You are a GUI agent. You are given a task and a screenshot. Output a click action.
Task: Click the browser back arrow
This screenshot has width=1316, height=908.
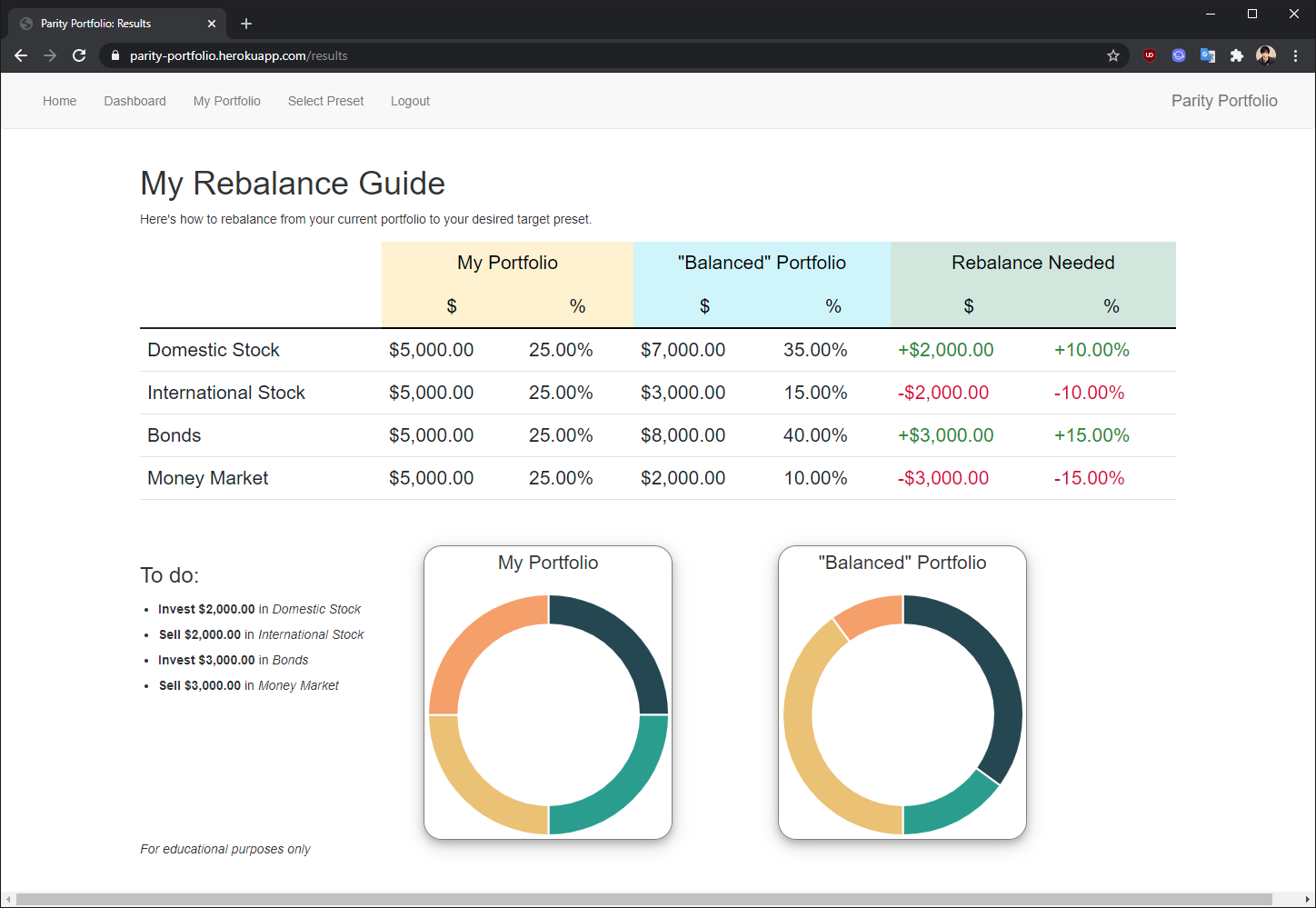[x=21, y=55]
